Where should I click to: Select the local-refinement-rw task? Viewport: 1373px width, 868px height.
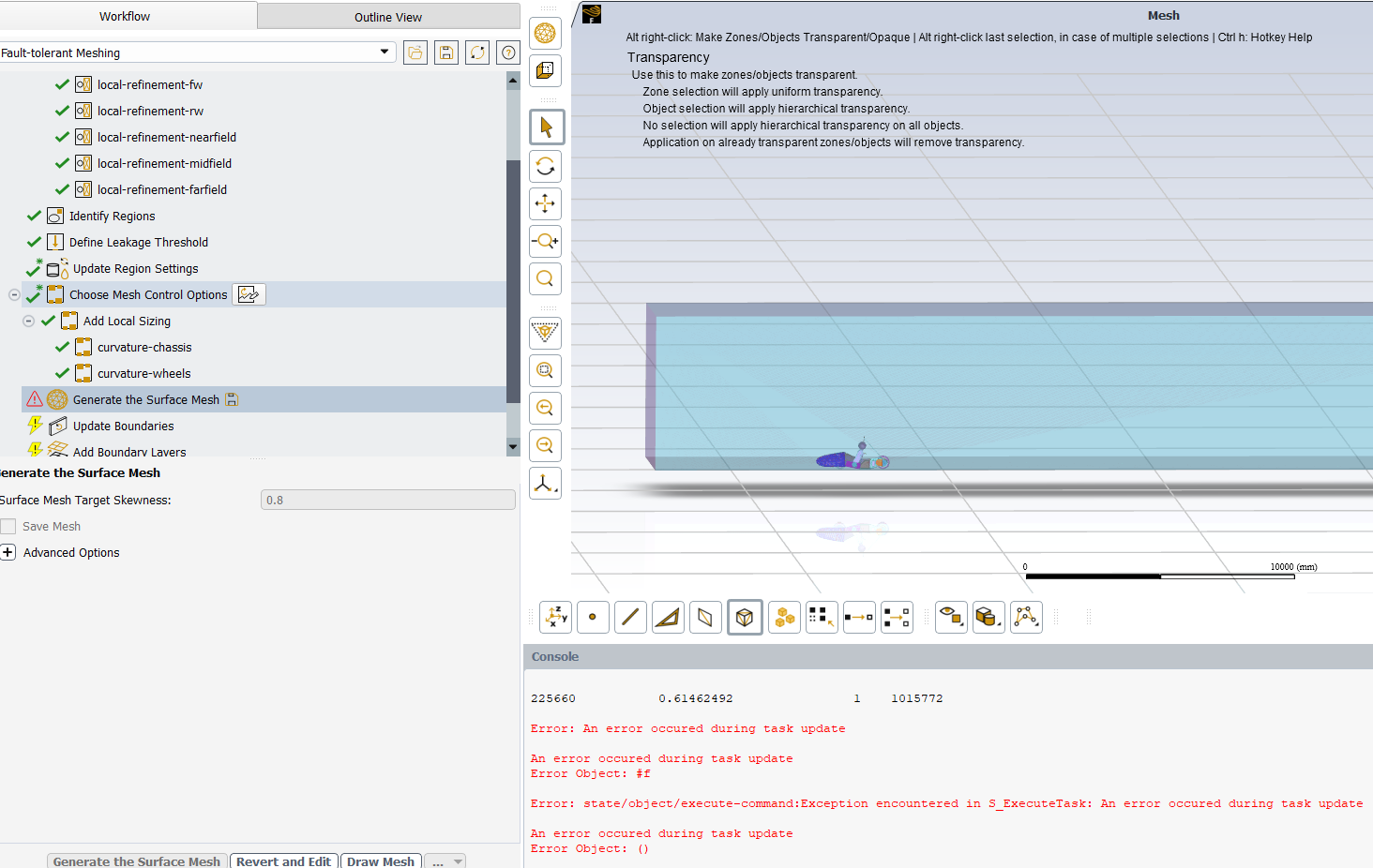tap(150, 111)
